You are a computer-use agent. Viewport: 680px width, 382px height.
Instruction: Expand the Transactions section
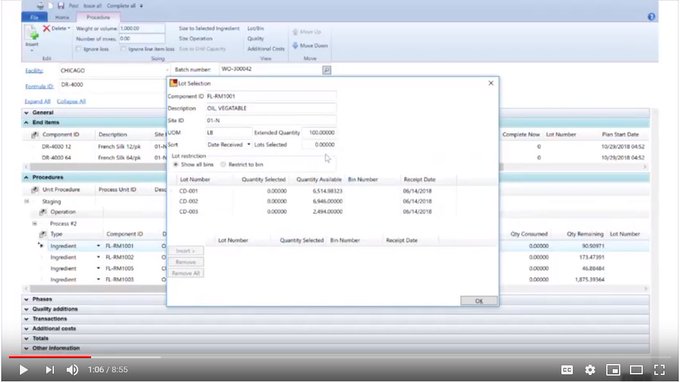point(26,319)
